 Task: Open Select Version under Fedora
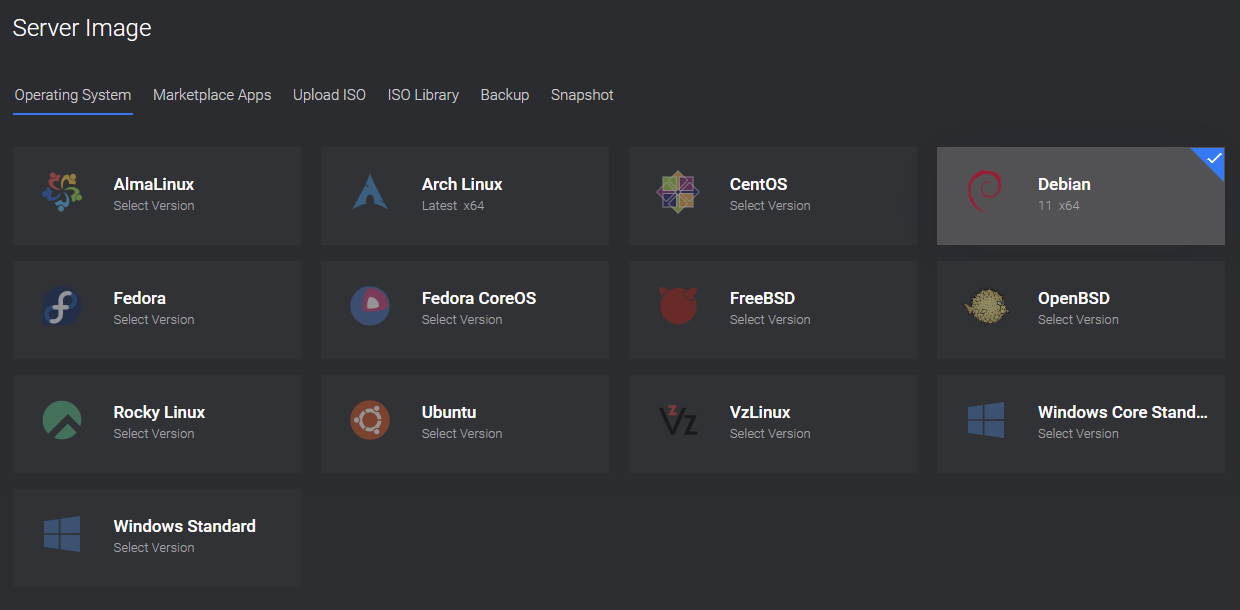point(154,320)
